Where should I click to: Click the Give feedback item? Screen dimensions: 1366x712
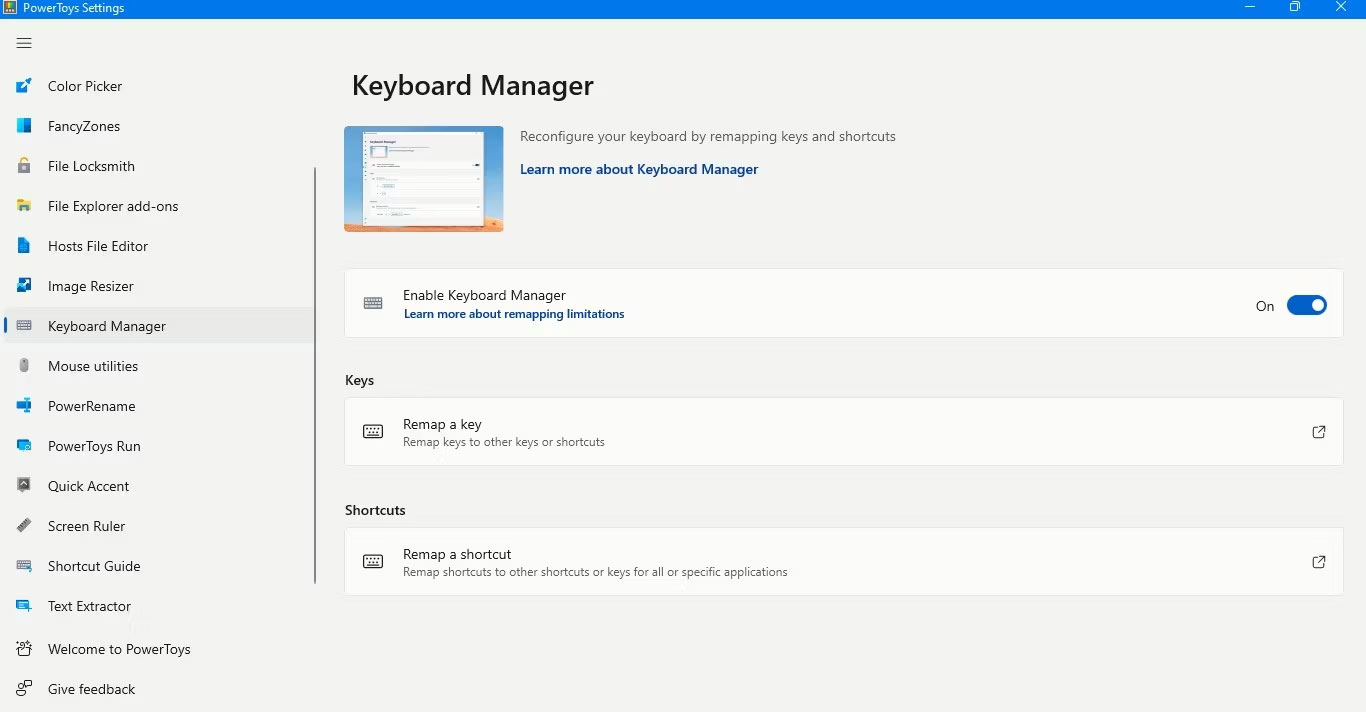pyautogui.click(x=91, y=689)
